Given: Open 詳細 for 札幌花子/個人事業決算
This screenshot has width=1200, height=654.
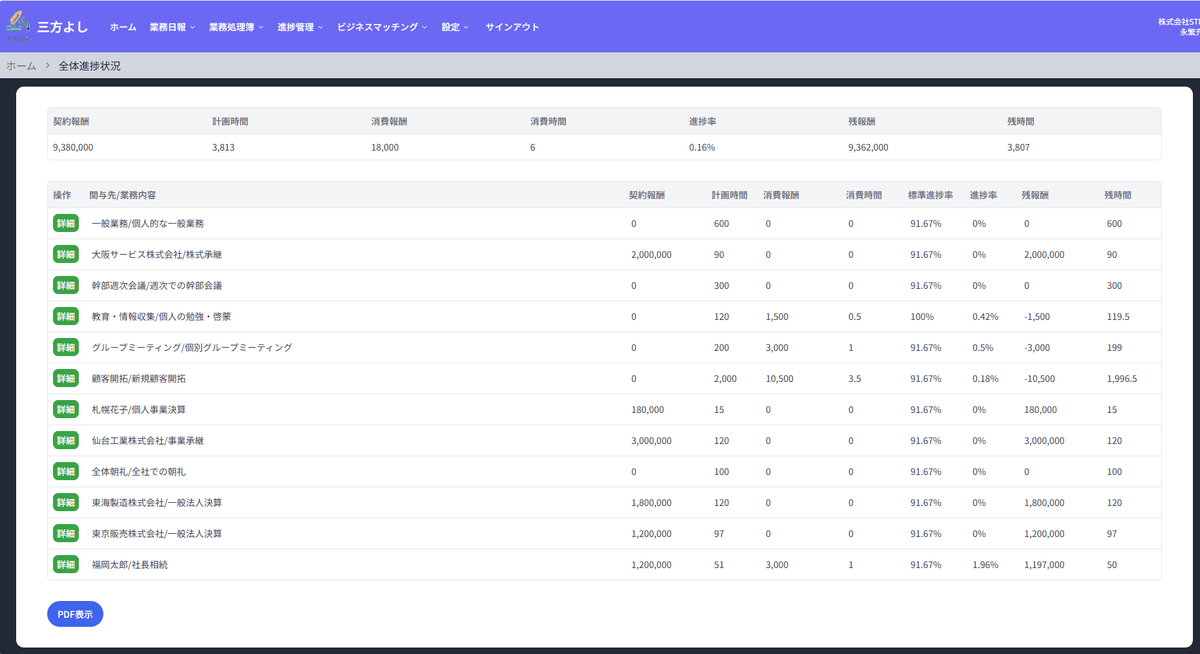Looking at the screenshot, I should 66,410.
